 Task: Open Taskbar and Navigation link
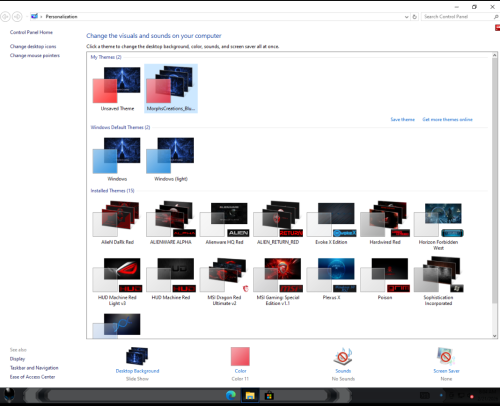coord(34,368)
